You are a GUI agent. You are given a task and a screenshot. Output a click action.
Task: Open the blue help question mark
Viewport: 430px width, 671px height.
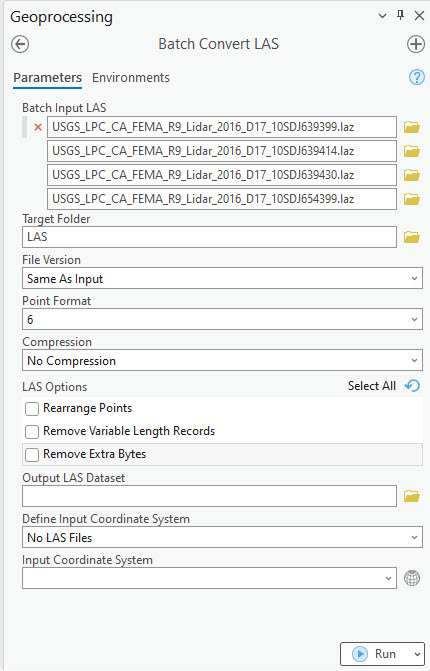[417, 77]
